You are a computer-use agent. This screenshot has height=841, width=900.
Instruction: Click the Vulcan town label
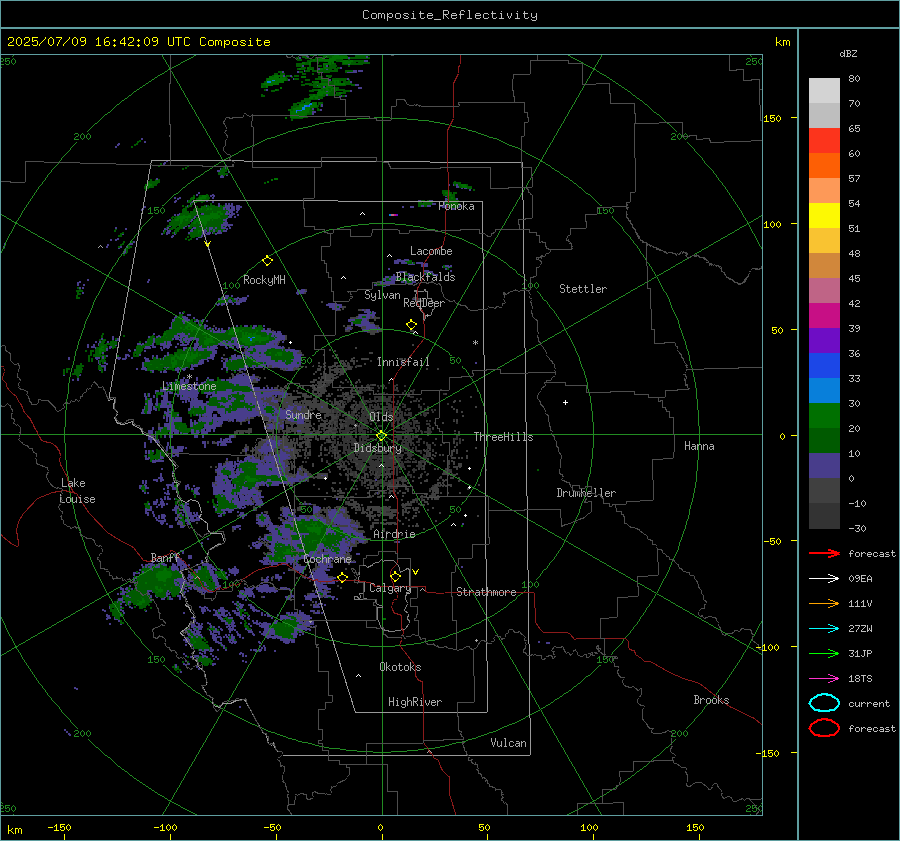508,743
